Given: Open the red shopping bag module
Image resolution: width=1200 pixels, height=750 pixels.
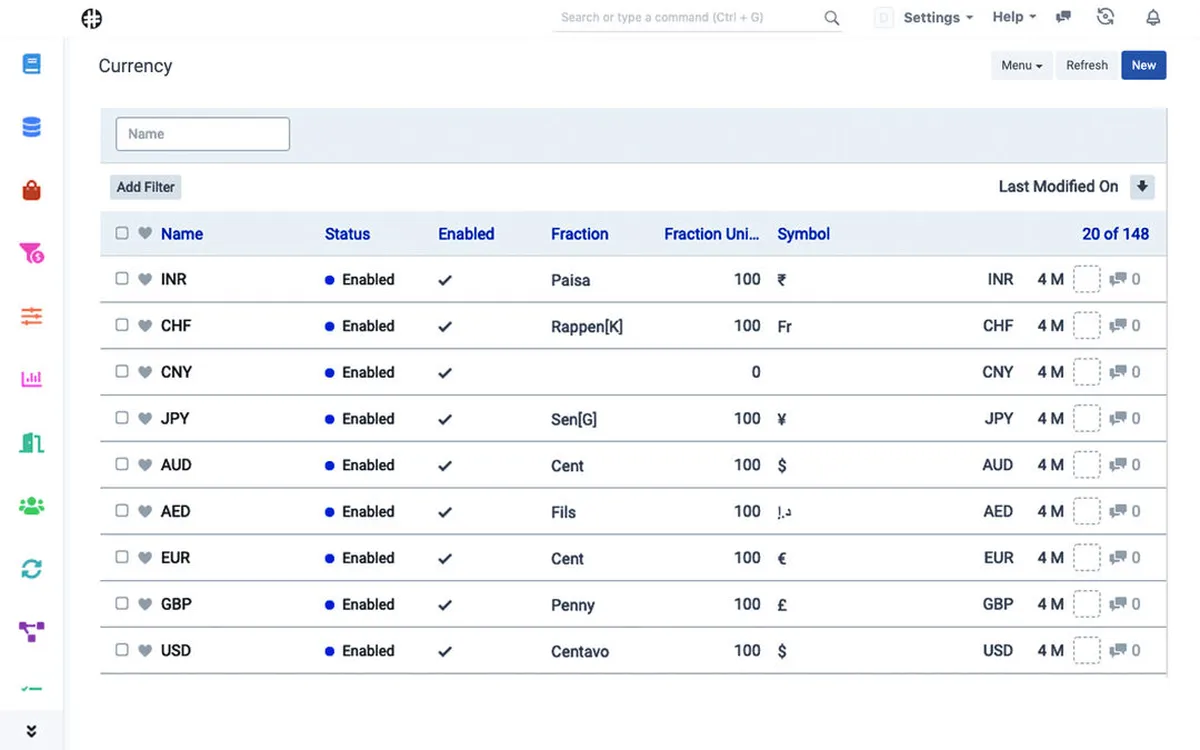Looking at the screenshot, I should pos(31,191).
